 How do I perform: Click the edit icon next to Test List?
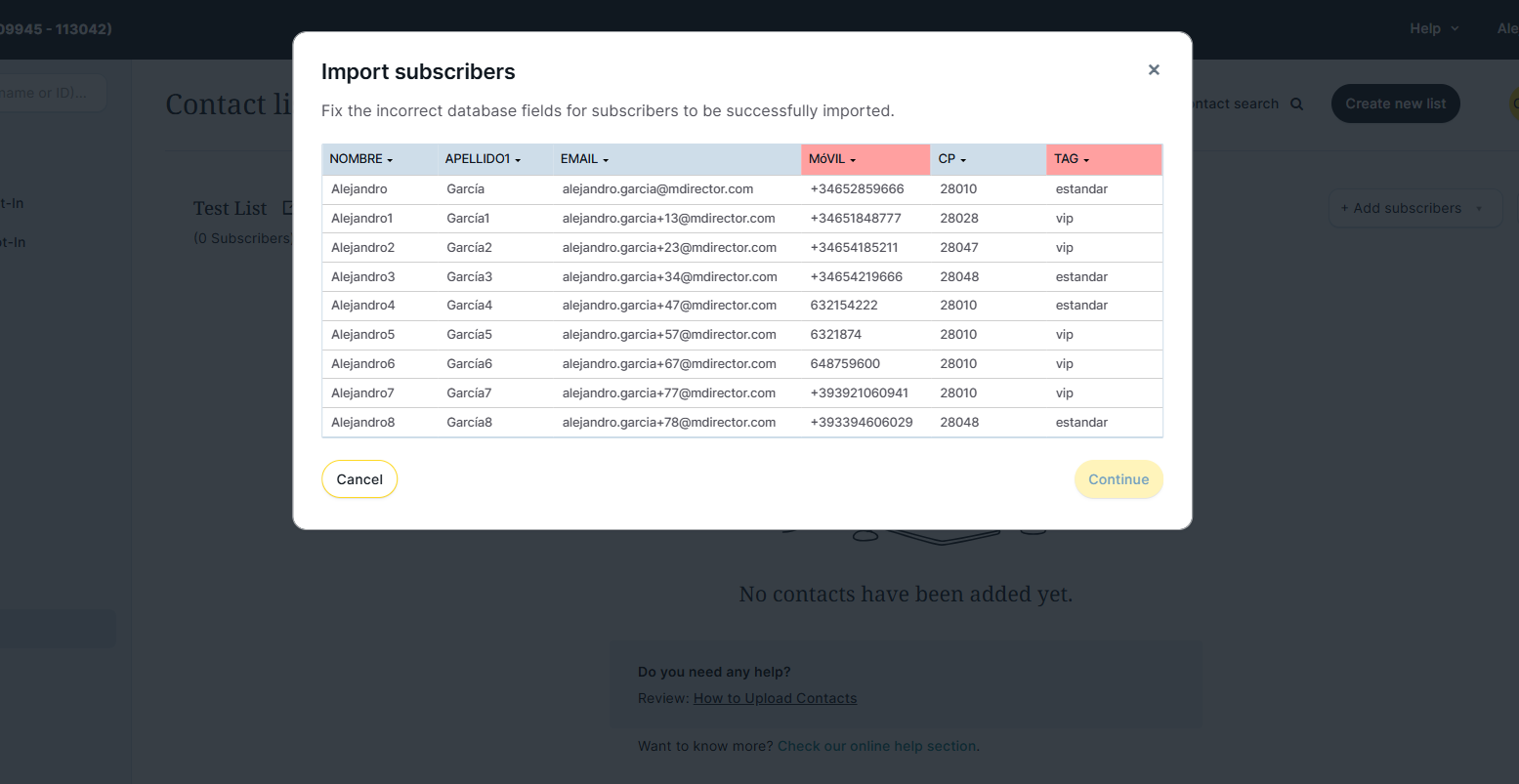[x=287, y=208]
